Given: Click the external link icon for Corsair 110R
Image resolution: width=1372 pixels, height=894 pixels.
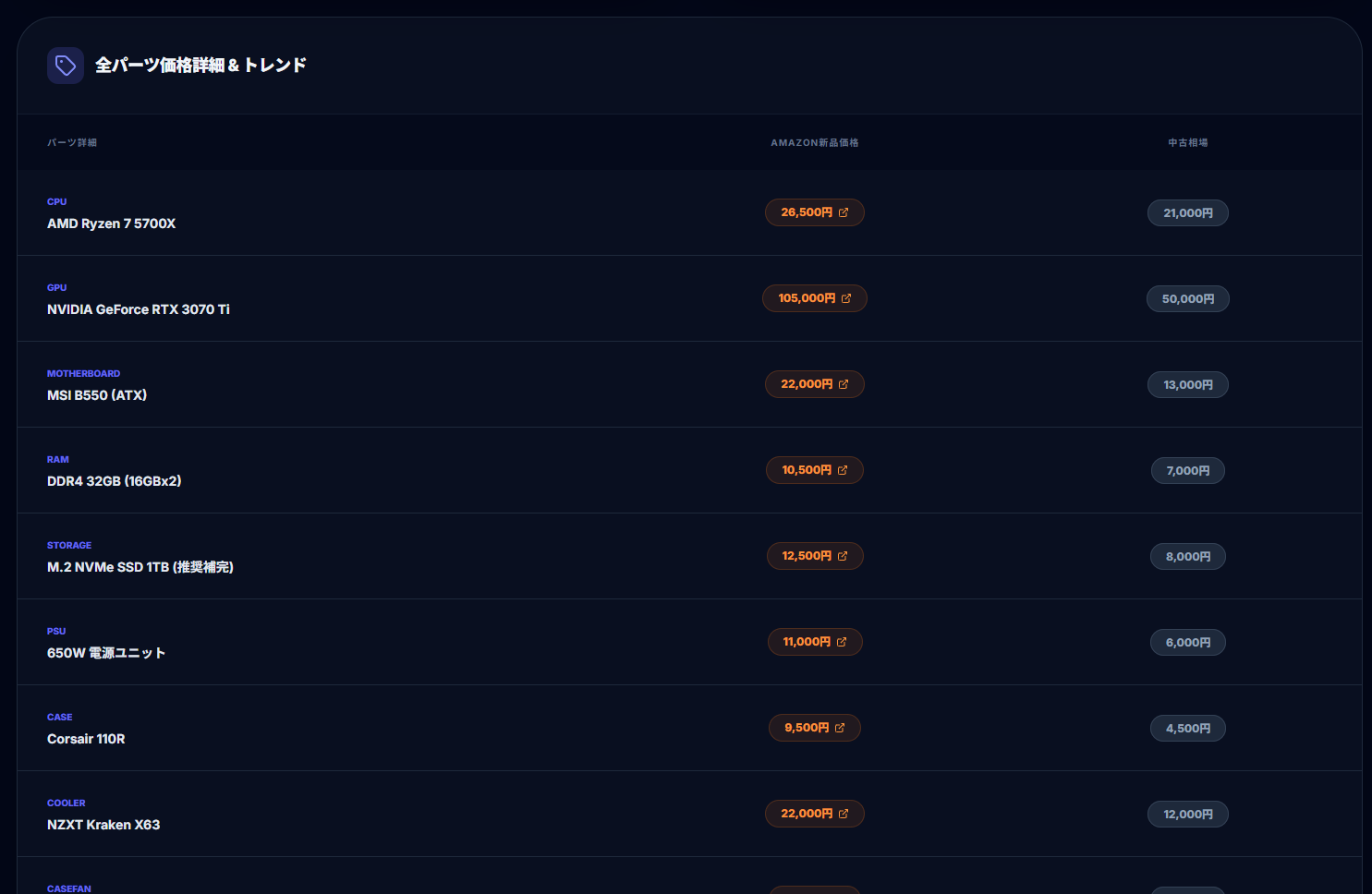Looking at the screenshot, I should (840, 728).
